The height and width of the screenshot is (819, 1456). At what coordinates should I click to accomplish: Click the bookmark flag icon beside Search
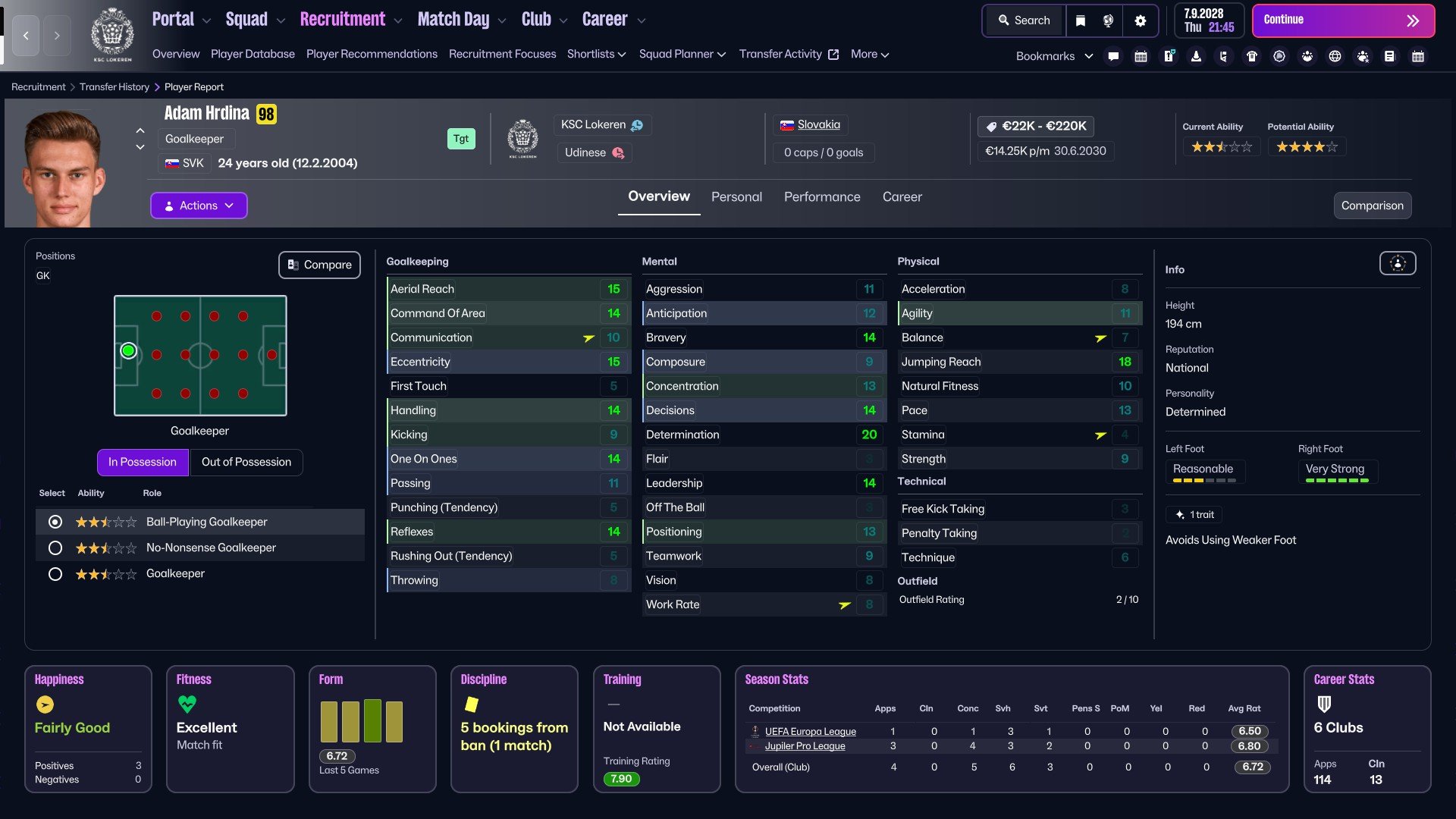1081,20
